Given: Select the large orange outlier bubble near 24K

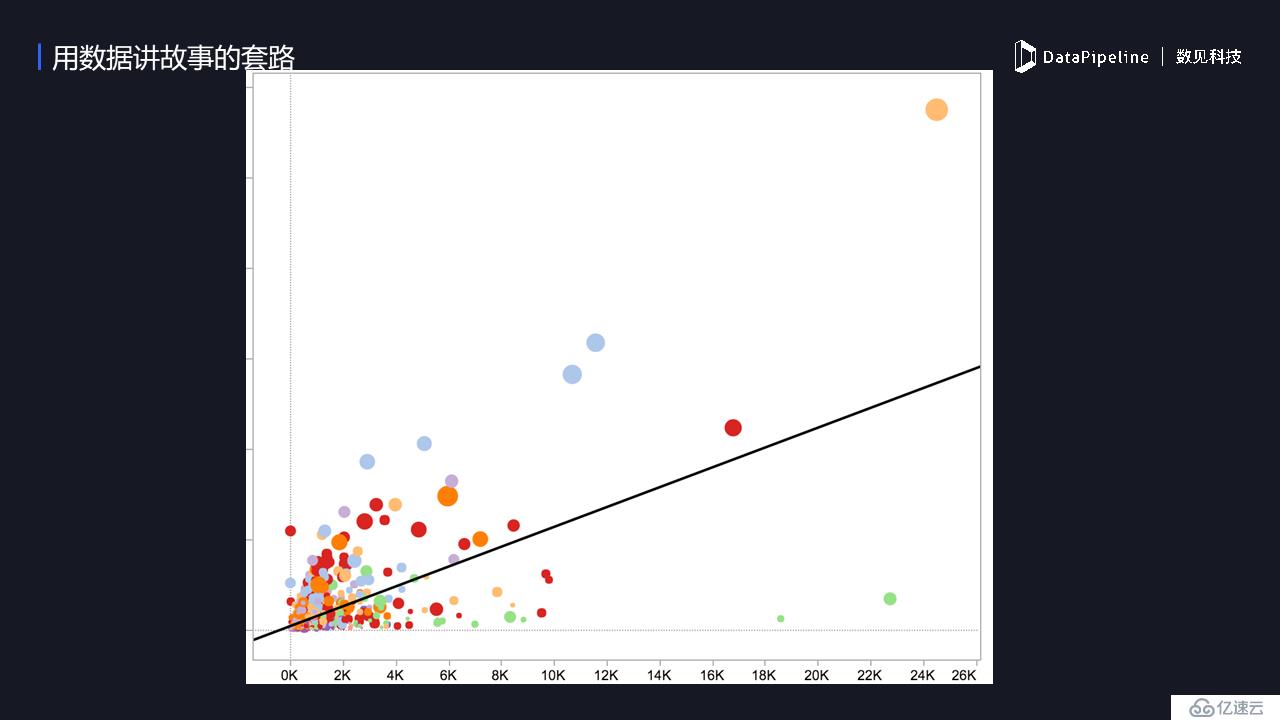Looking at the screenshot, I should (x=936, y=110).
